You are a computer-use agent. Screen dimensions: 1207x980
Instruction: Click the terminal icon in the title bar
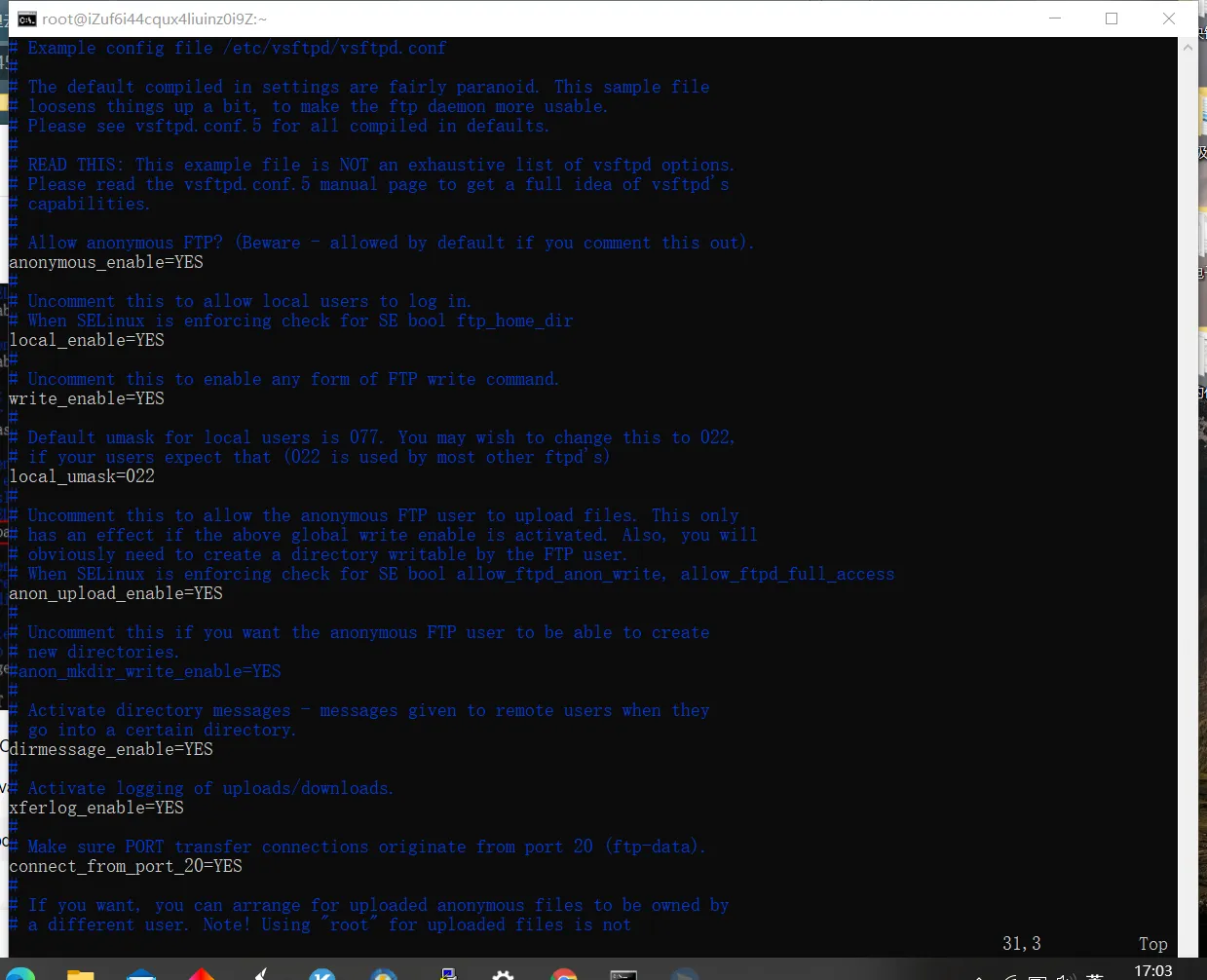[26, 19]
